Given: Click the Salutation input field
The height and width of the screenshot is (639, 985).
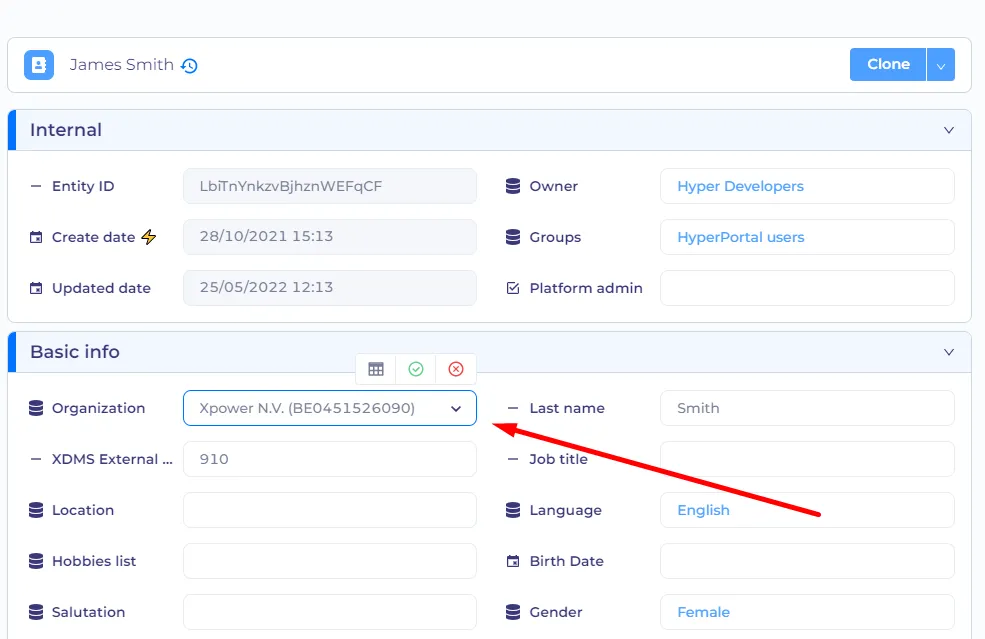Looking at the screenshot, I should [330, 612].
